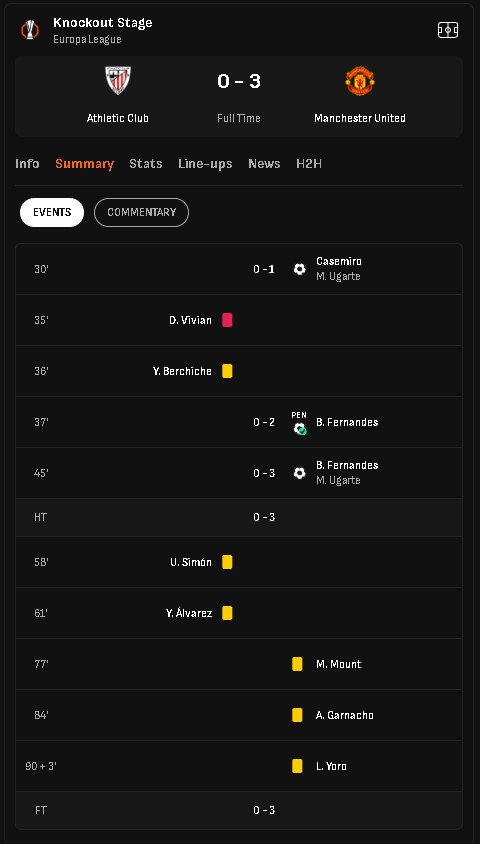Click Y. Berchiche's yellow card icon

coord(227,371)
